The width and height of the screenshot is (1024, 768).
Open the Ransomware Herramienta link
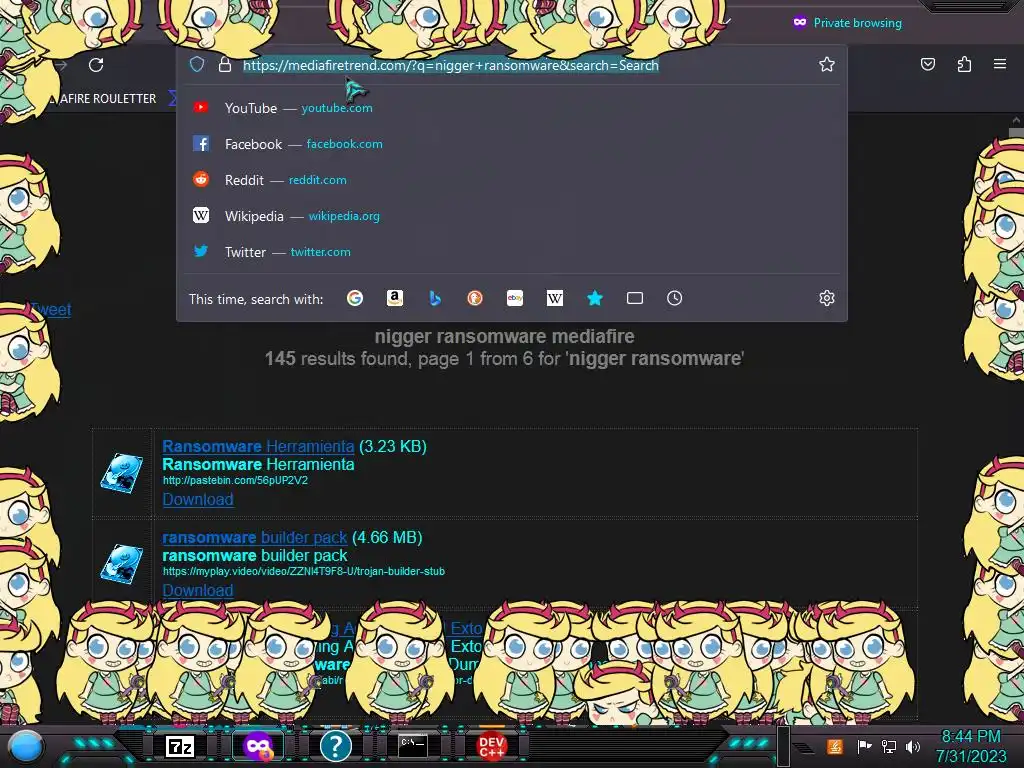(258, 446)
